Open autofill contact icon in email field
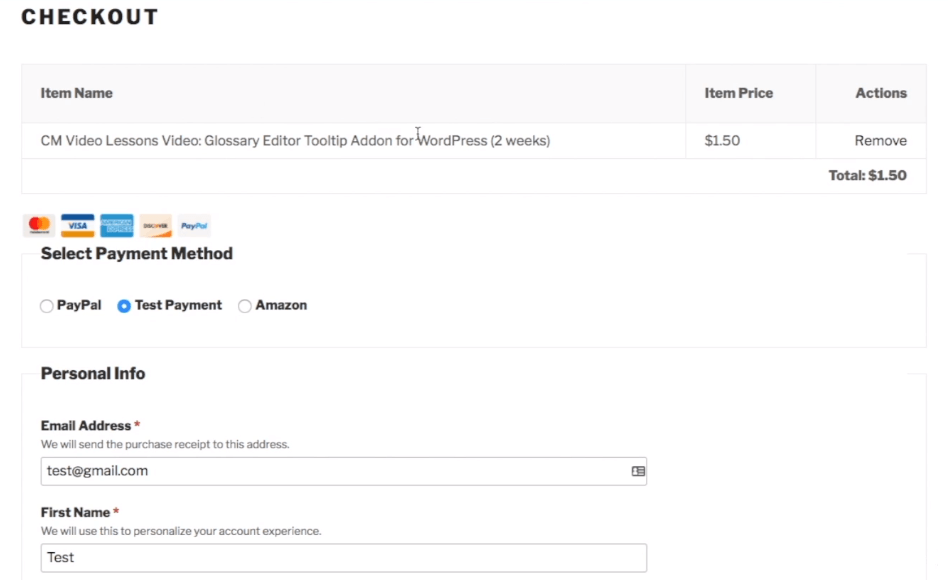Viewport: 950px width, 580px height. [x=638, y=471]
